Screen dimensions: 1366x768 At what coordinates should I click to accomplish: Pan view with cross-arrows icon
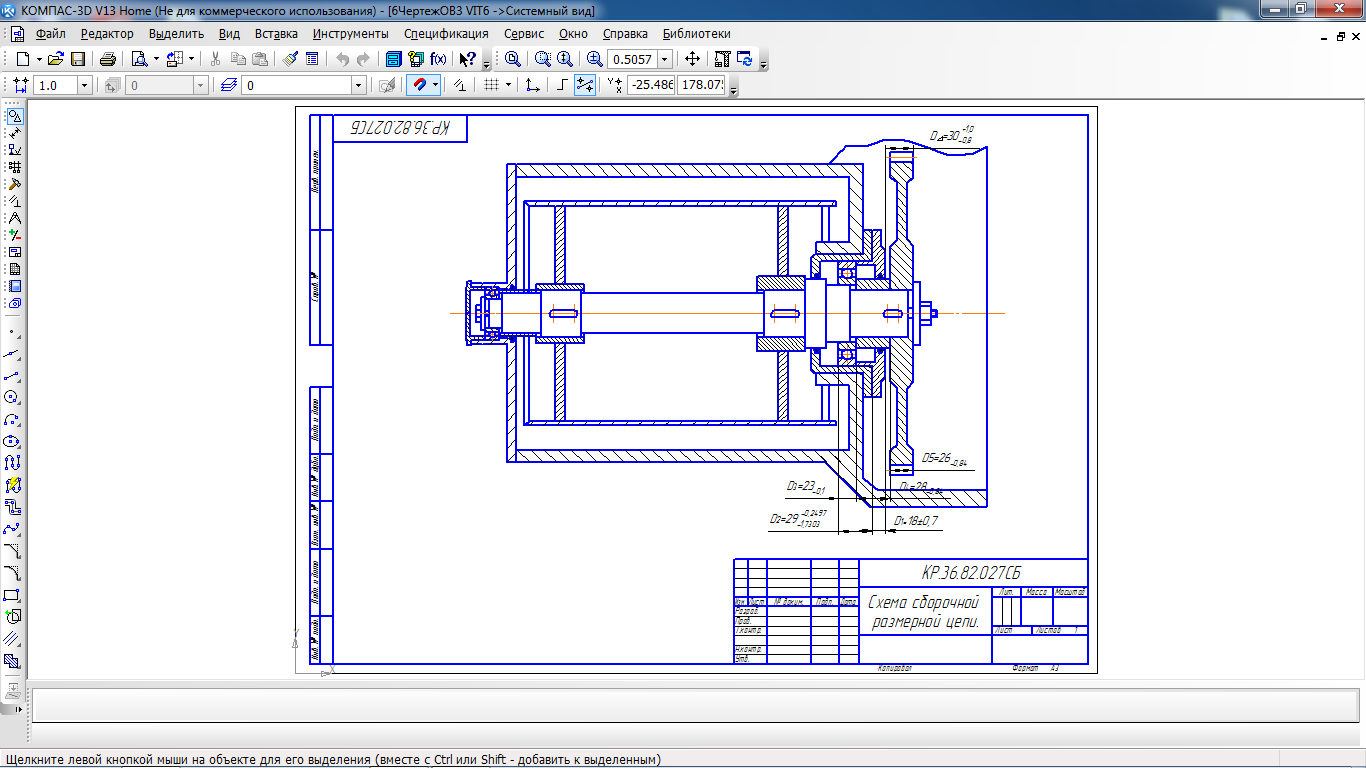click(x=692, y=59)
